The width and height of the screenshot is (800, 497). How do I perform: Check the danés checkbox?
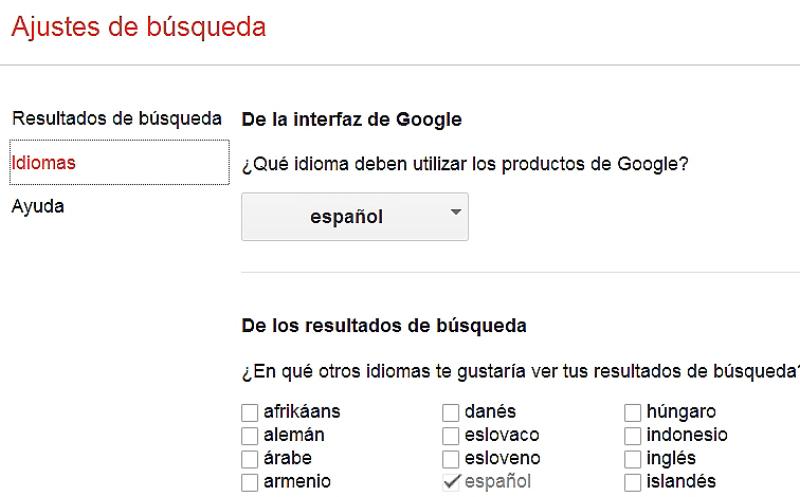point(451,412)
